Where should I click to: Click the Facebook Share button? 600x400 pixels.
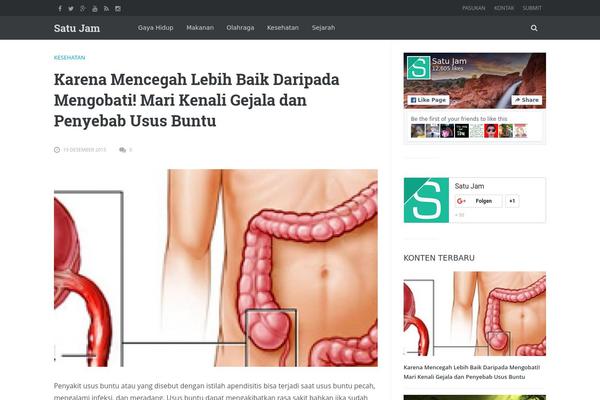click(527, 100)
